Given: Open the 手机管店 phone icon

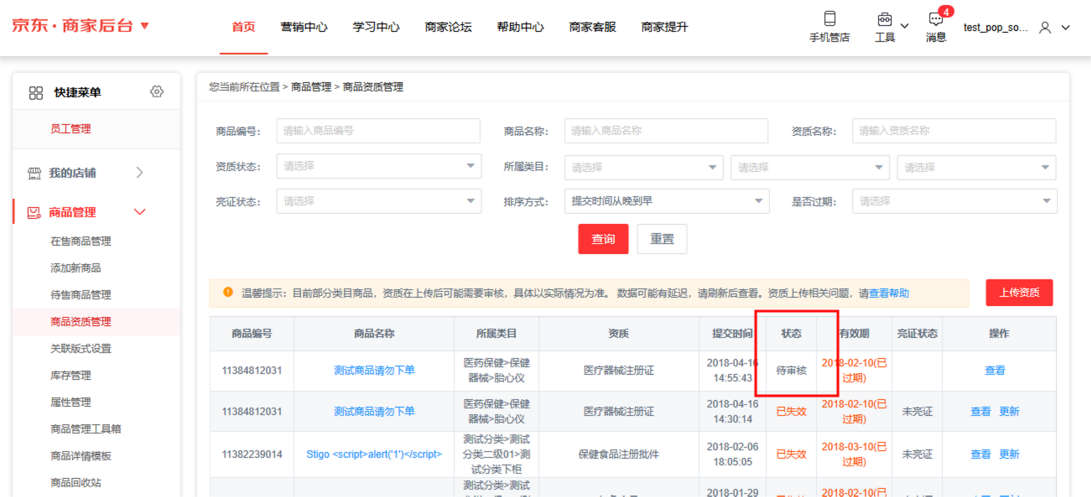Looking at the screenshot, I should (x=828, y=20).
